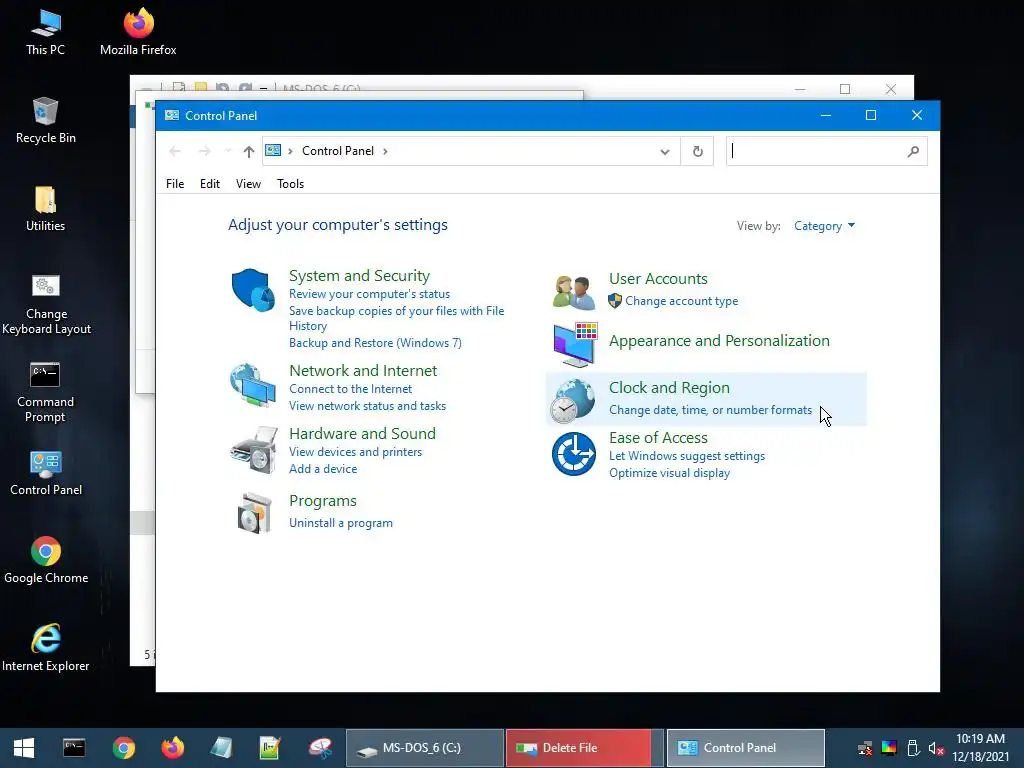Screen dimensions: 1024x768
Task: Open the Programs disc box icon
Action: (254, 513)
